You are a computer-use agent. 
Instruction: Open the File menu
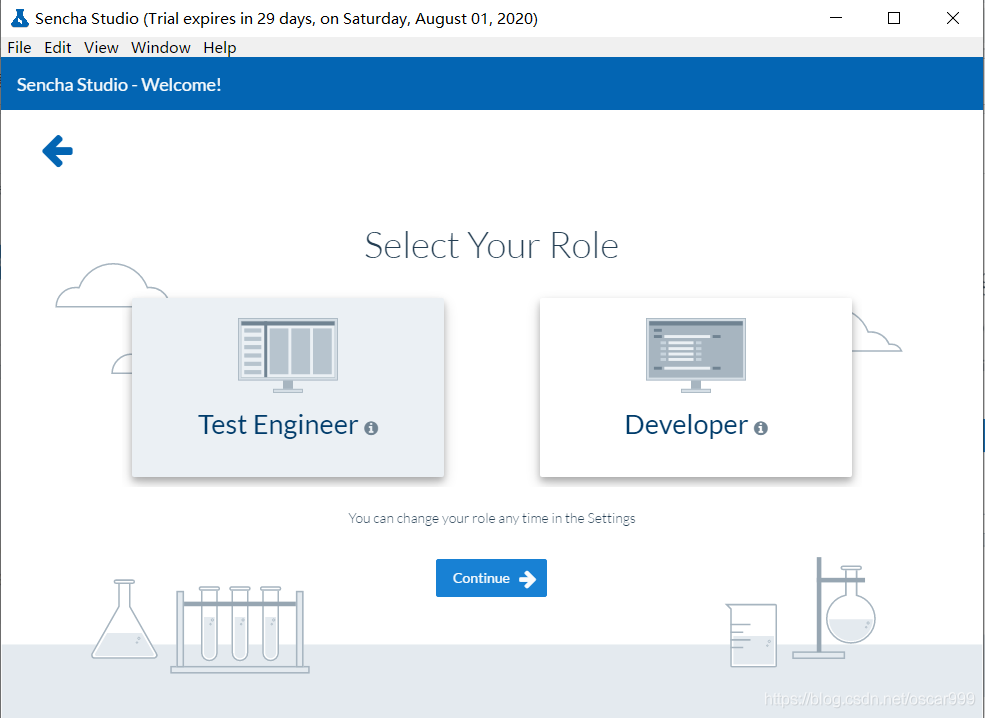pos(19,48)
